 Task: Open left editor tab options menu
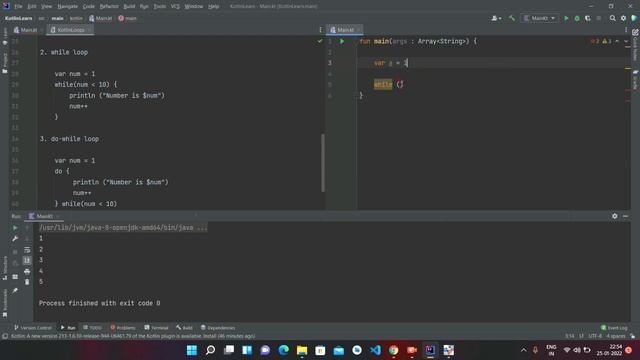click(320, 30)
